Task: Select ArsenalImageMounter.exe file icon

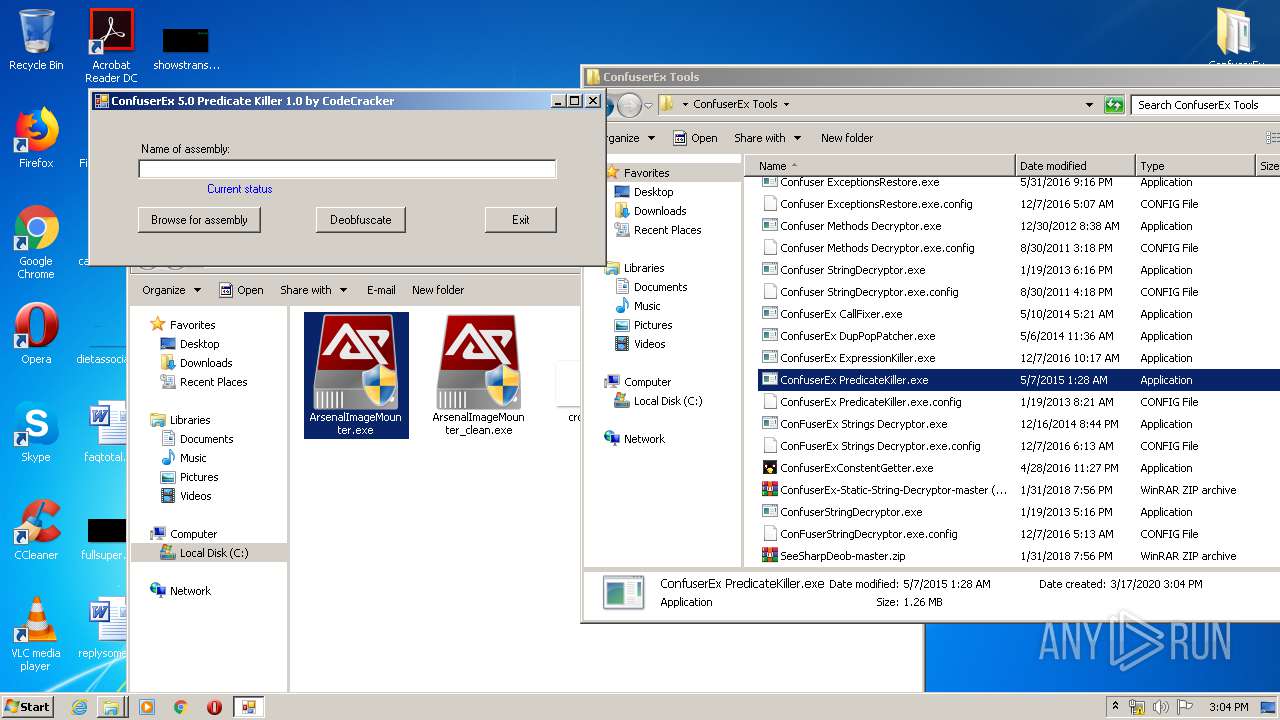Action: pyautogui.click(x=356, y=375)
